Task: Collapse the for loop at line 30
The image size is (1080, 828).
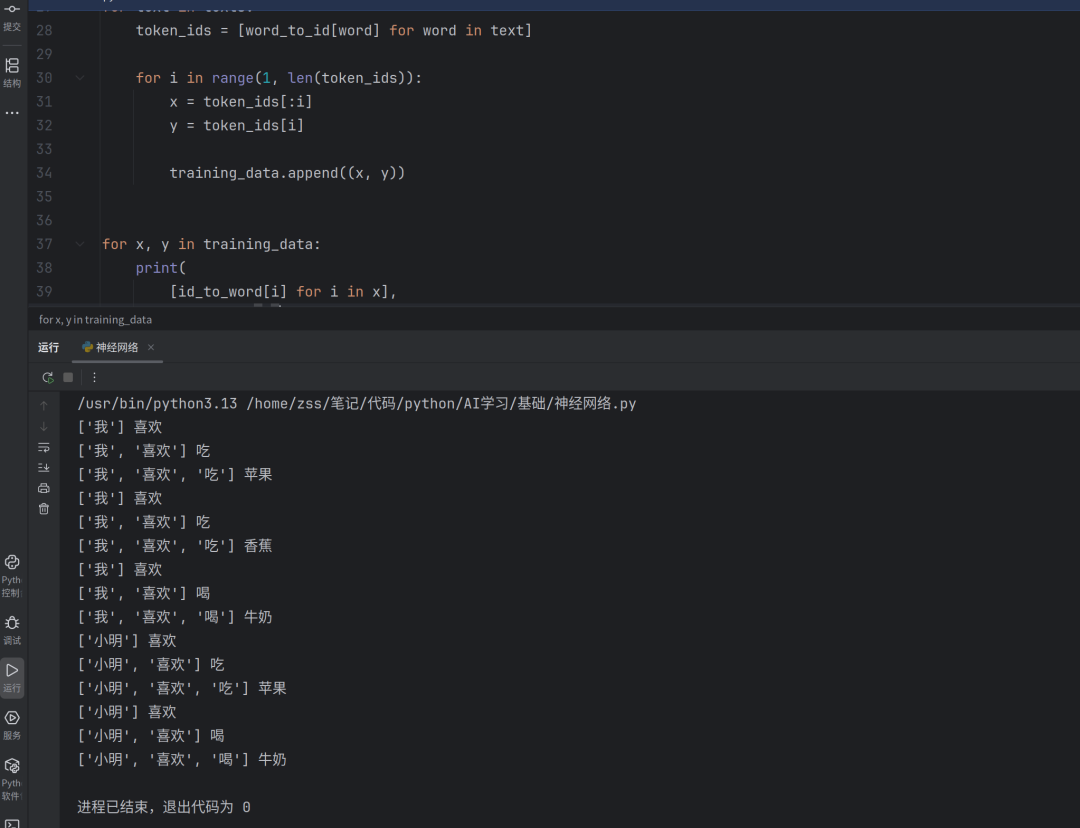Action: click(x=80, y=78)
